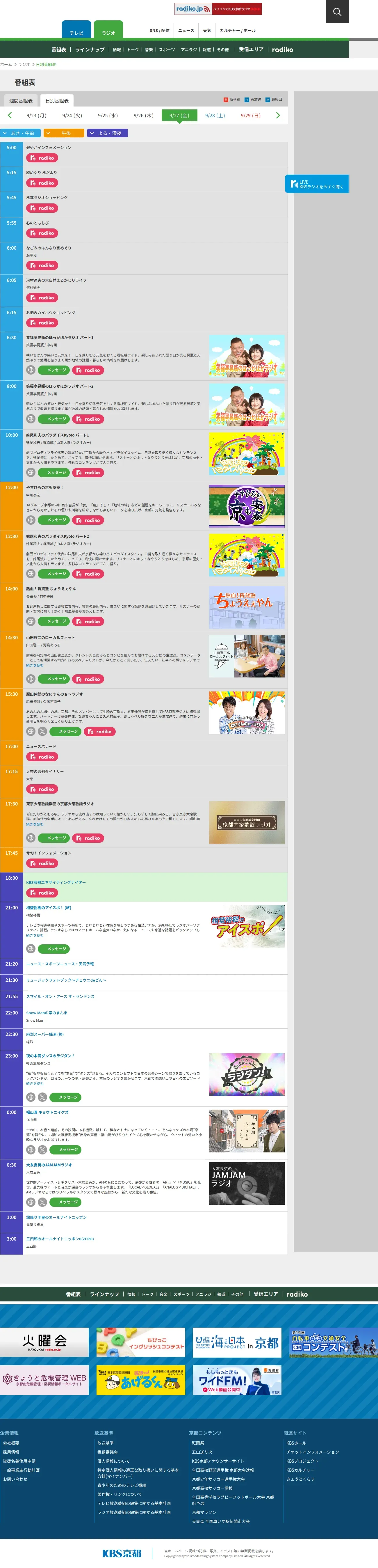Screen dimensions: 378x1568
Task: Jump to よる・深夜 time section
Action: (108, 133)
